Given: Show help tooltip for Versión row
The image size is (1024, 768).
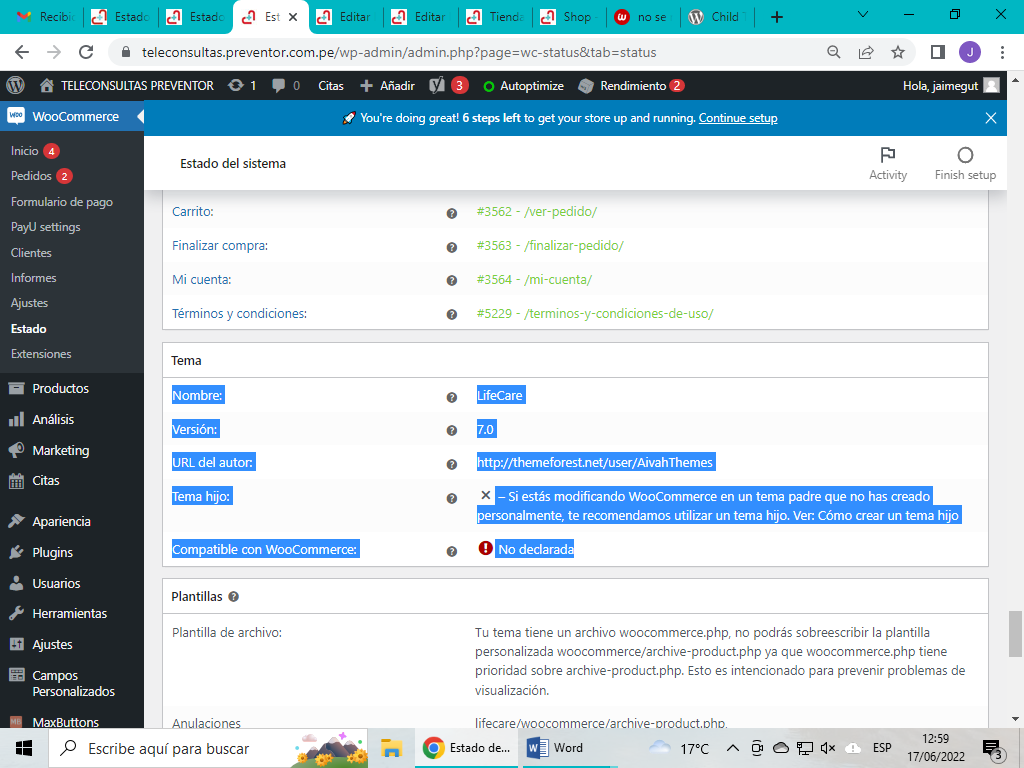Looking at the screenshot, I should [x=451, y=431].
